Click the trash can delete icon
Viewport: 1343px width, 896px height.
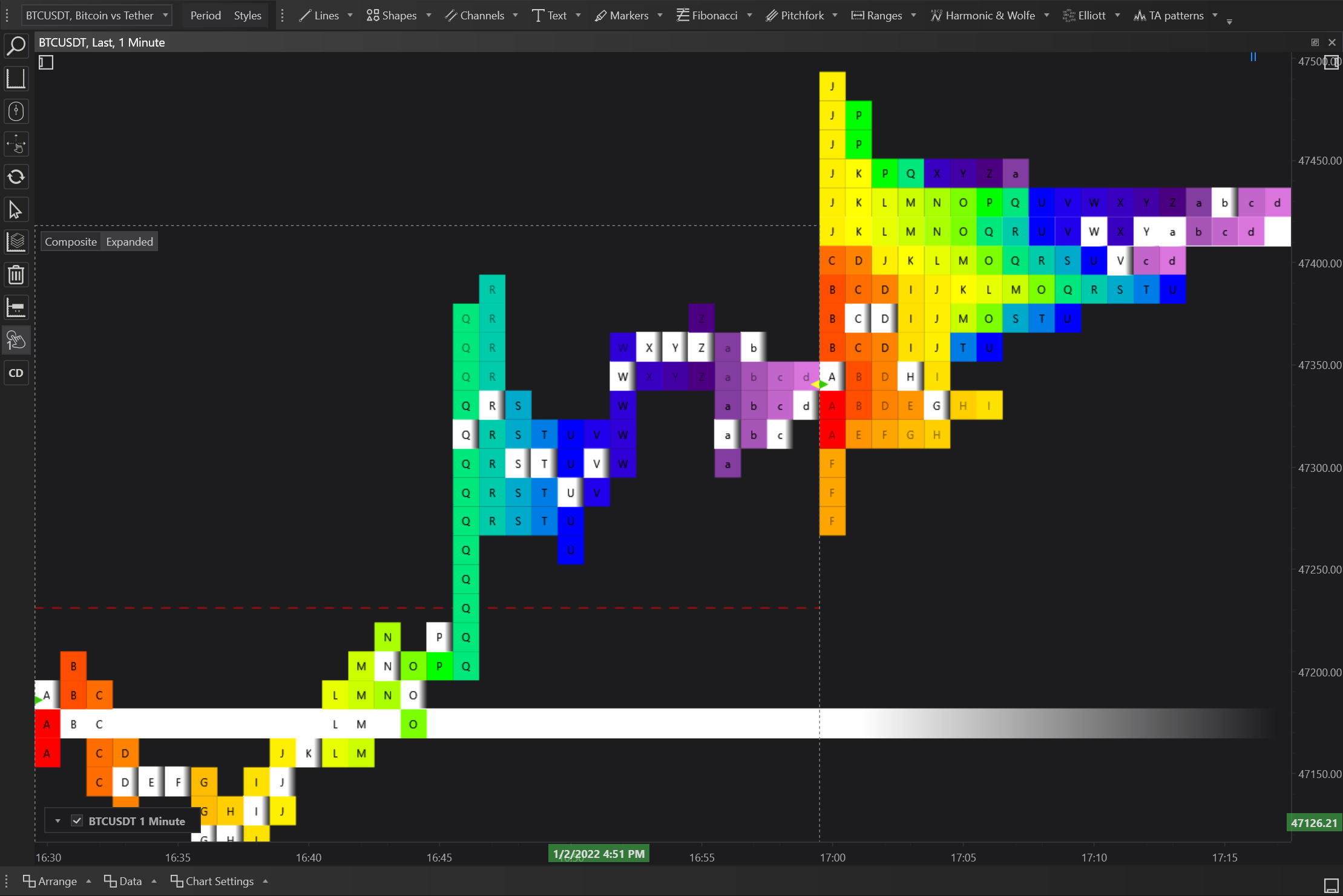tap(16, 275)
